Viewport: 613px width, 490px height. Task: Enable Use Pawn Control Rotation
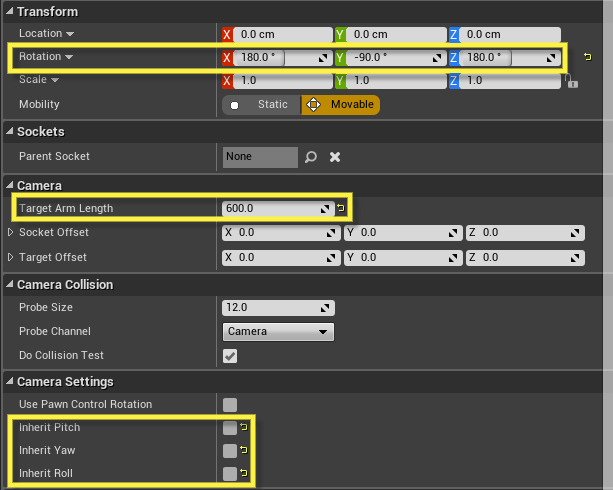point(230,405)
